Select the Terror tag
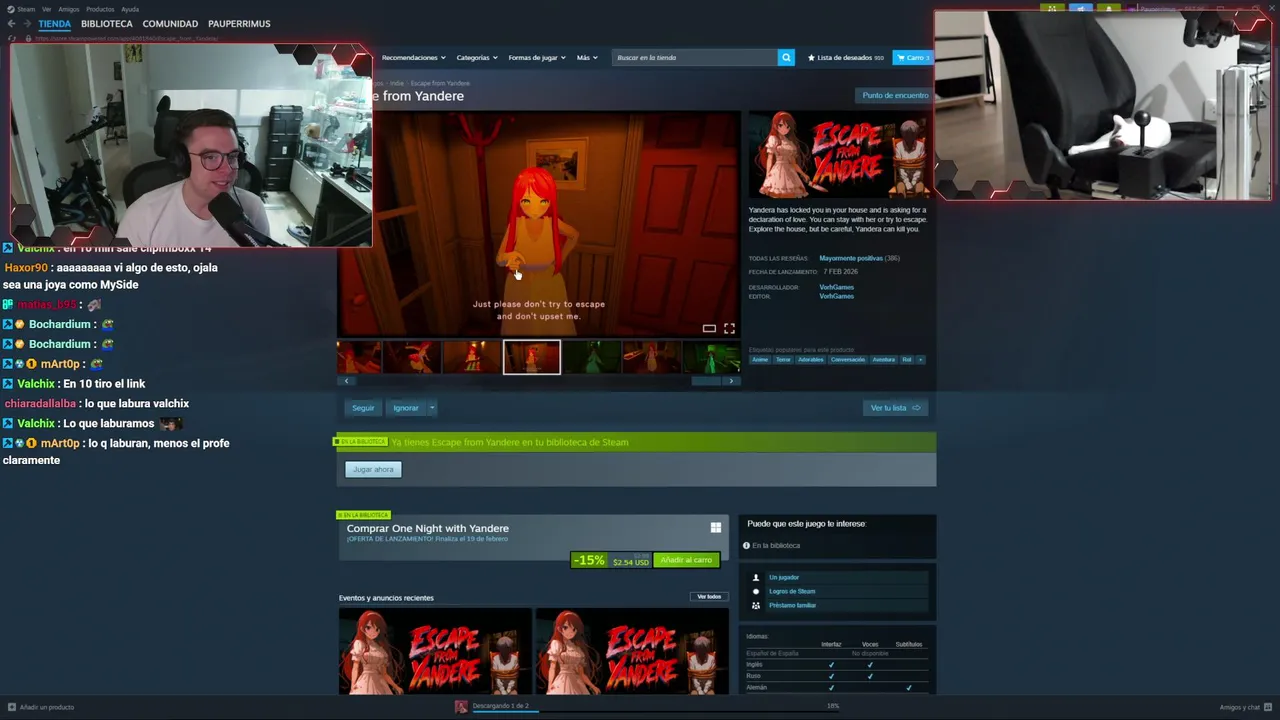 (x=783, y=359)
